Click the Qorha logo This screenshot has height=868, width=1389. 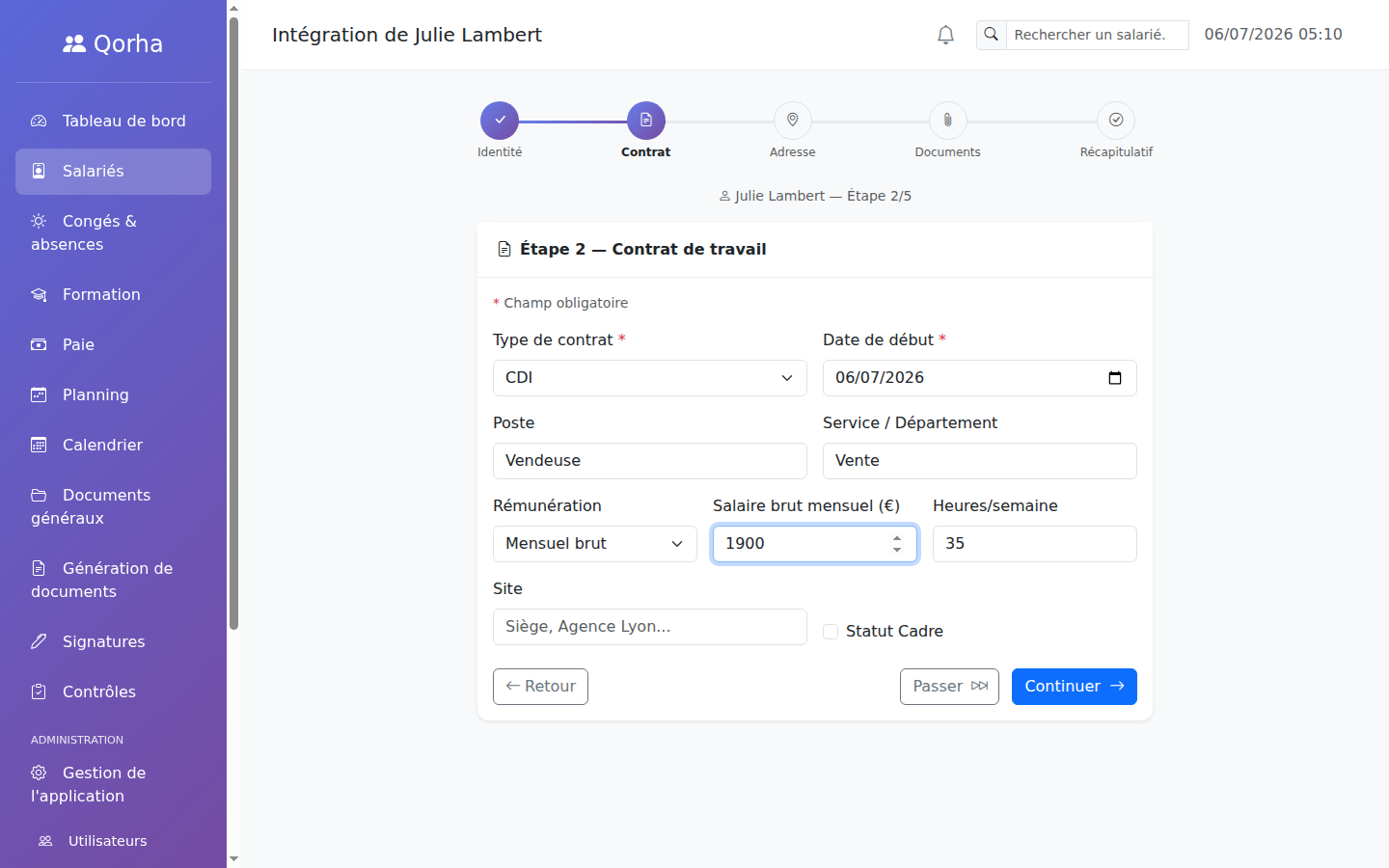tap(113, 43)
